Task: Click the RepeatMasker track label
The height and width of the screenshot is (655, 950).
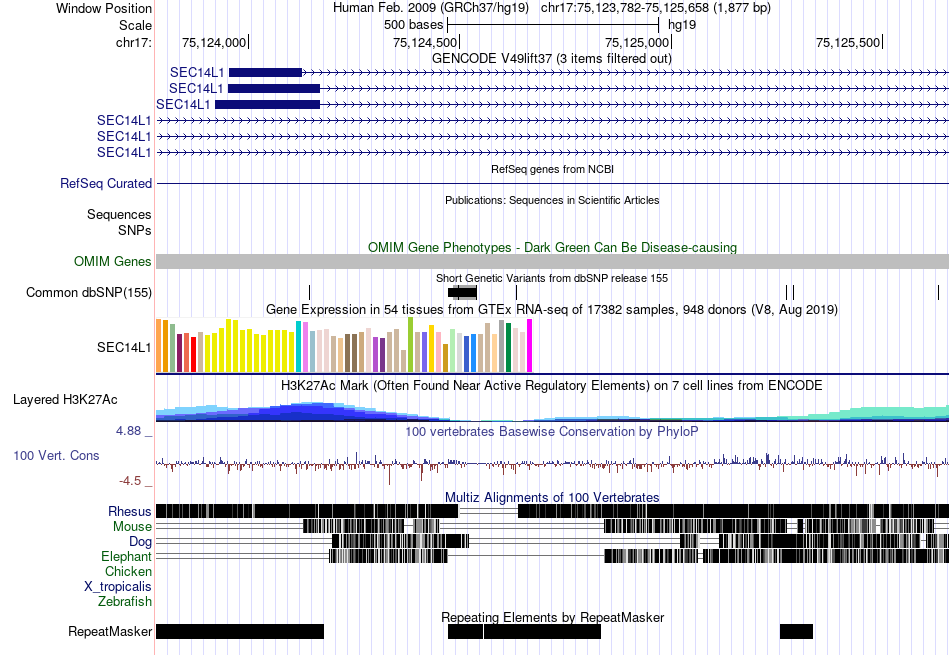Action: [110, 631]
